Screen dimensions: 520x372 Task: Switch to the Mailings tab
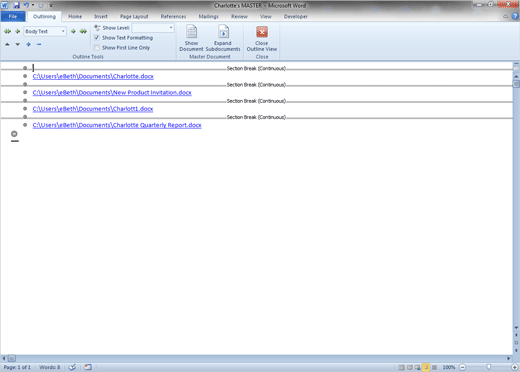[209, 16]
